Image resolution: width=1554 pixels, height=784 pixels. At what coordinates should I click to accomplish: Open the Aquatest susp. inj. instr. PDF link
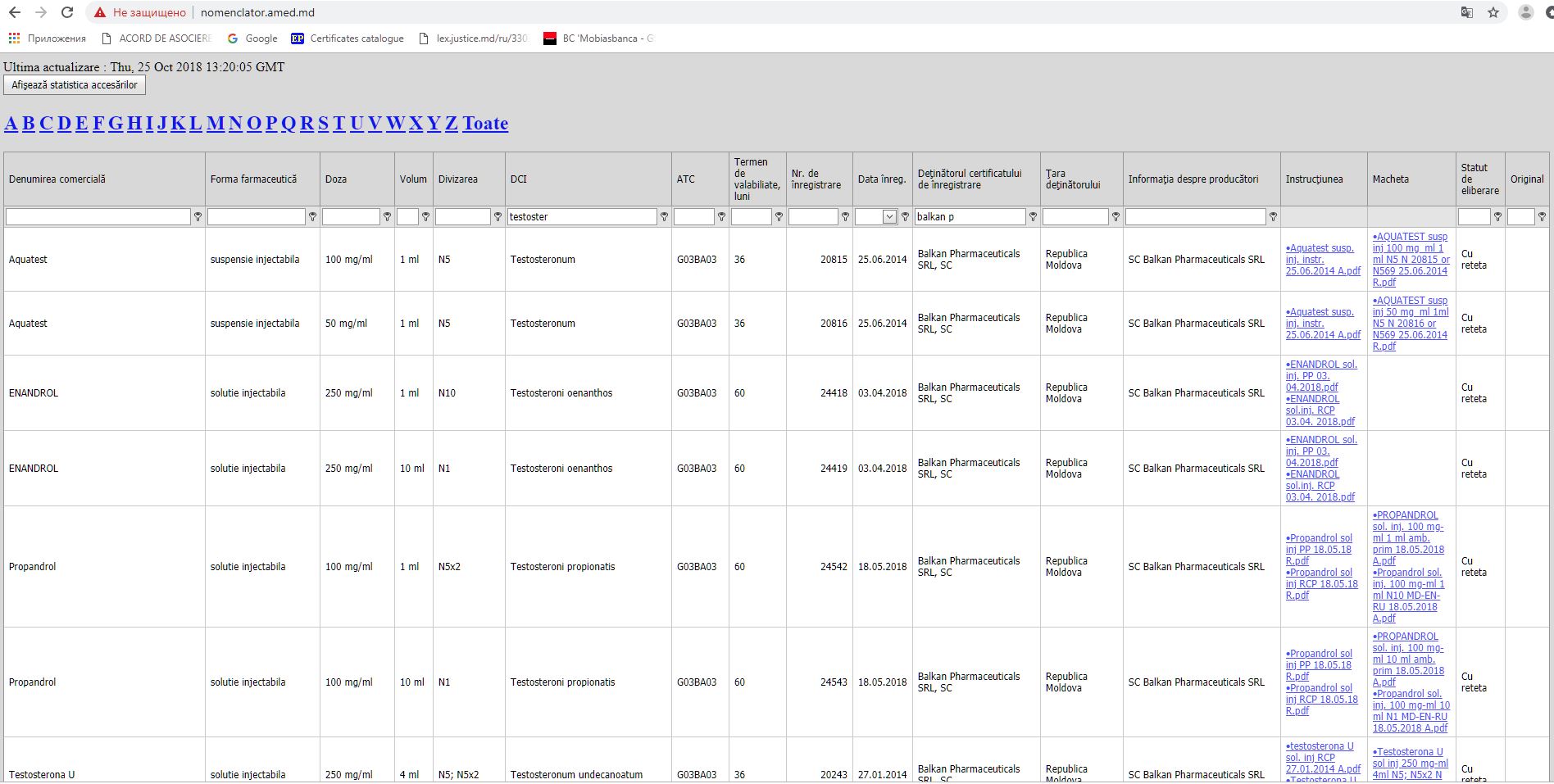coord(1322,259)
